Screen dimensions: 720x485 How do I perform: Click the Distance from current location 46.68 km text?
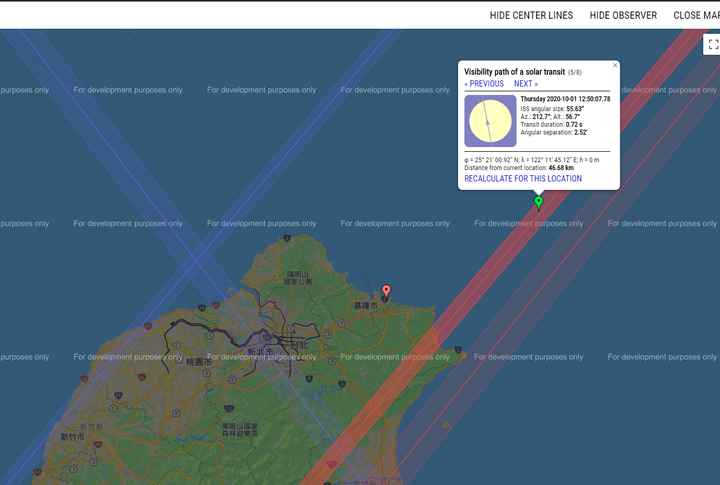point(519,168)
